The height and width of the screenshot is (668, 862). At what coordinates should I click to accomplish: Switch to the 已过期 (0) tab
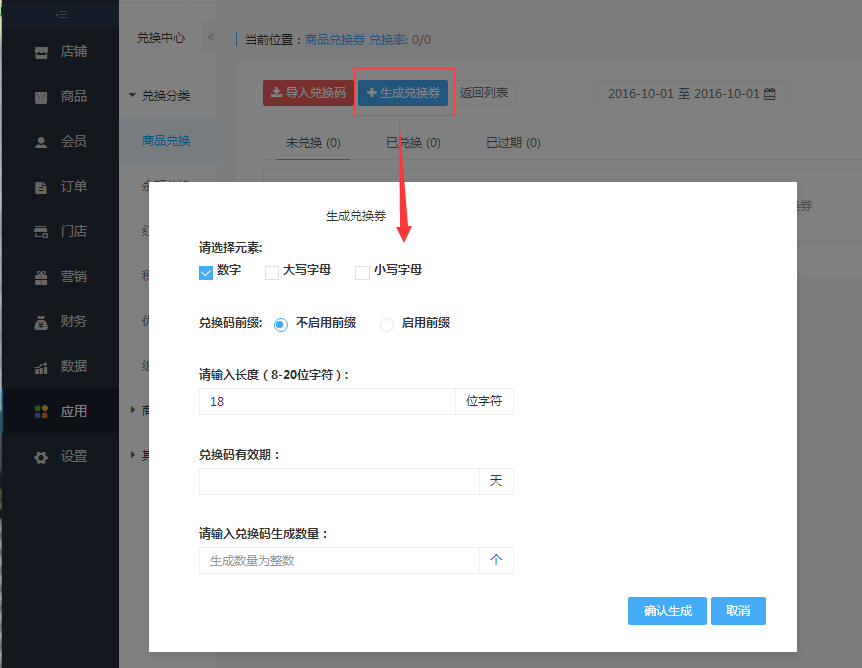tap(513, 143)
